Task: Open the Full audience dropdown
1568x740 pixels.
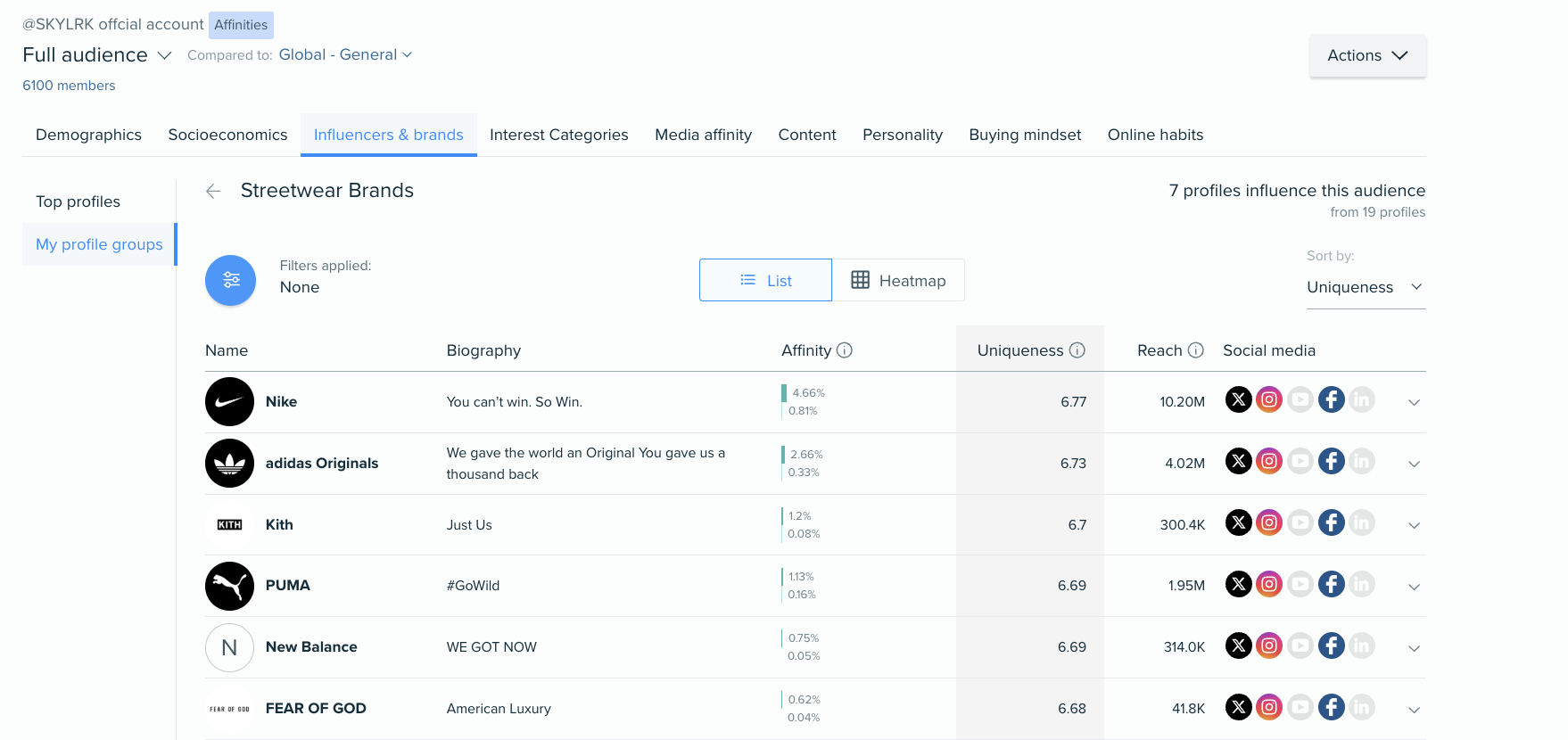Action: pyautogui.click(x=96, y=55)
